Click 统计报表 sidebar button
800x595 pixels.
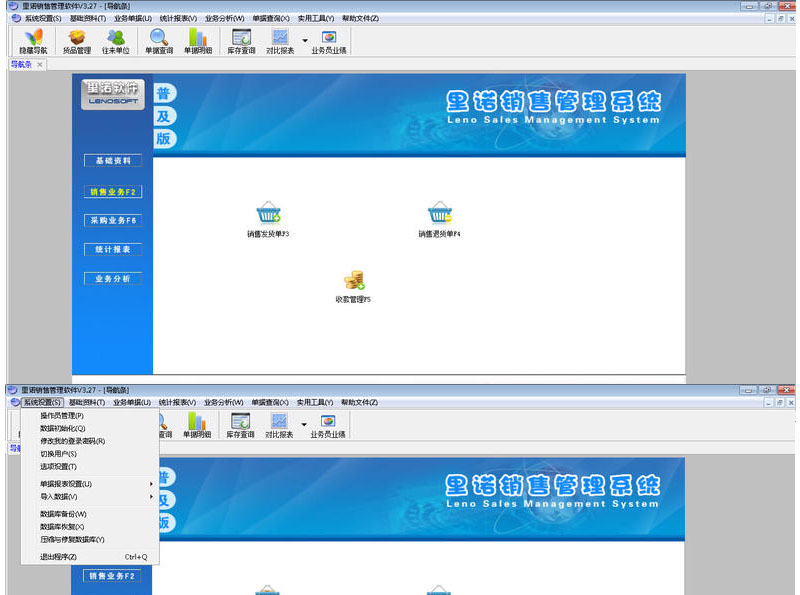pos(113,250)
